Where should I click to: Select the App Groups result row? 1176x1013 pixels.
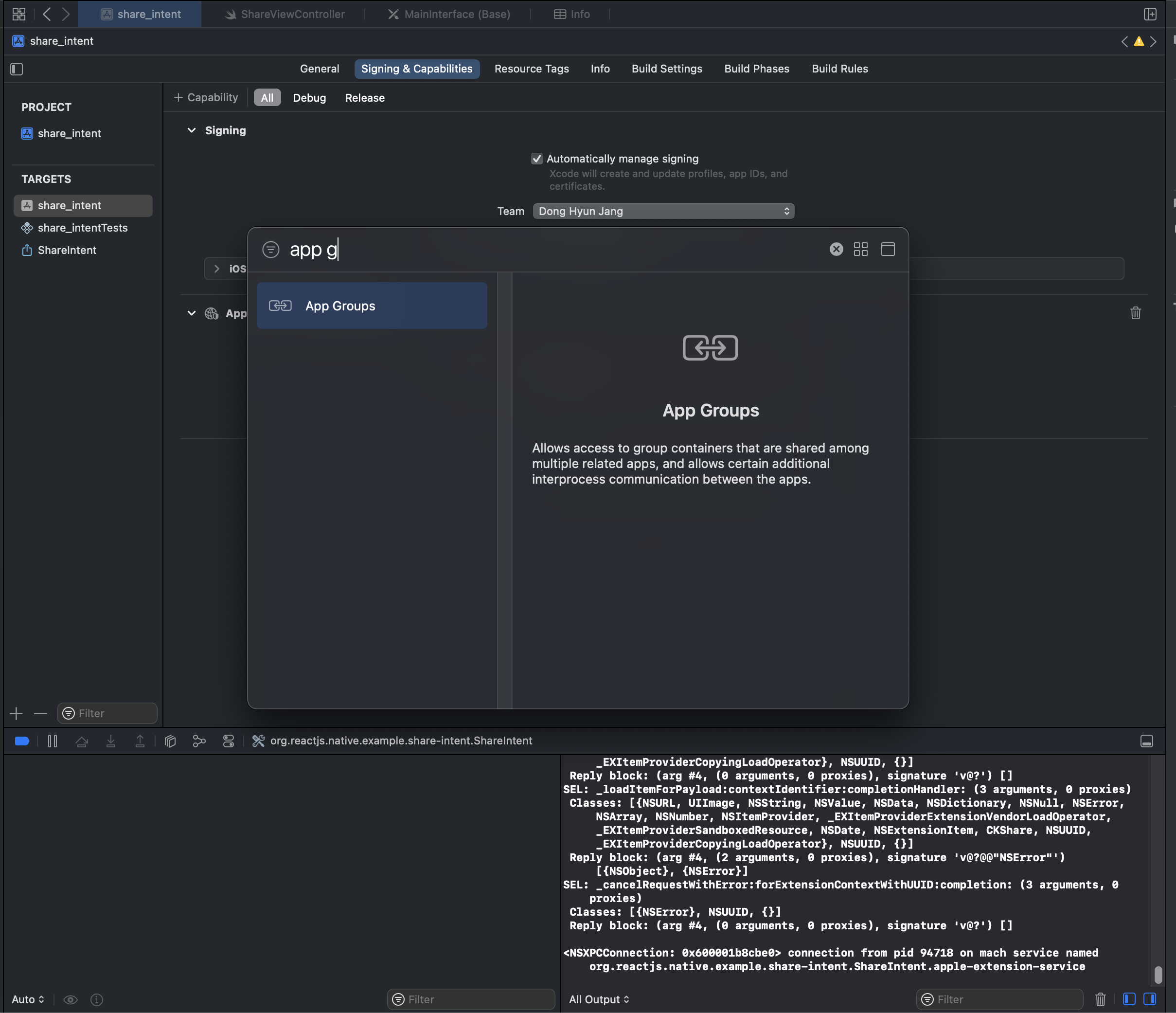click(x=372, y=306)
